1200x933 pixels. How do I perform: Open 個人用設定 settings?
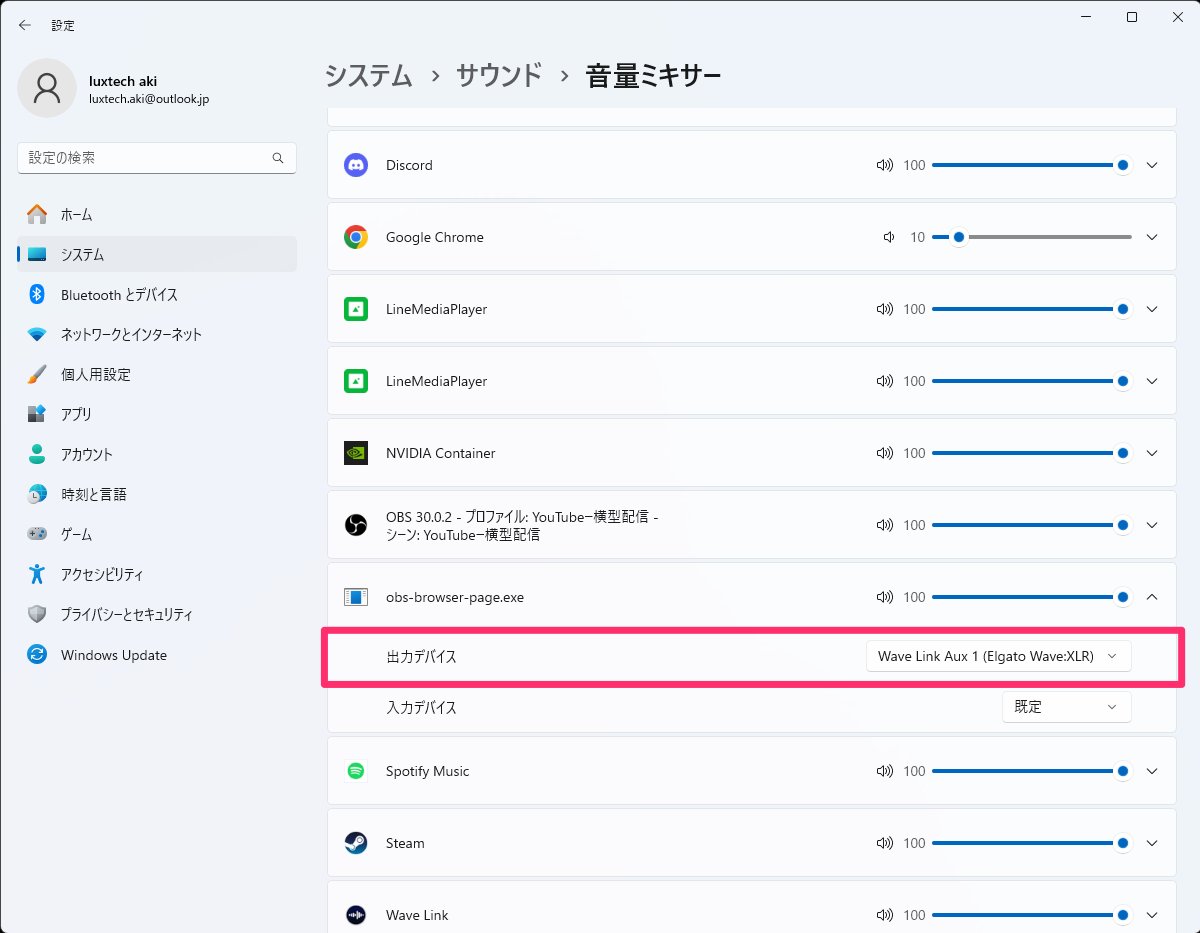(x=157, y=374)
